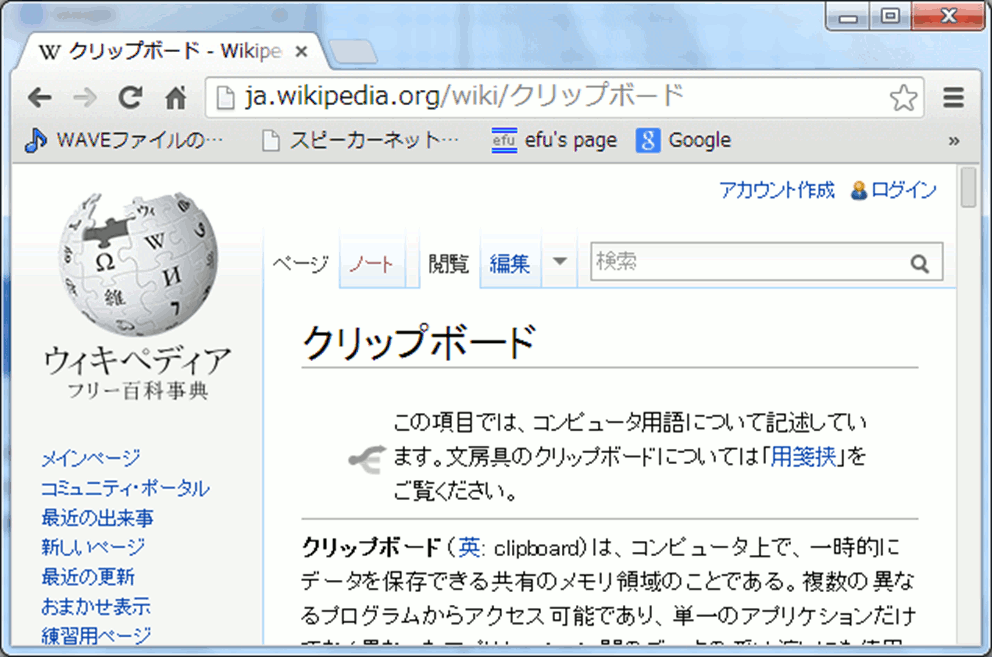Open the Chrome hamburger menu
The width and height of the screenshot is (992, 657).
click(953, 97)
